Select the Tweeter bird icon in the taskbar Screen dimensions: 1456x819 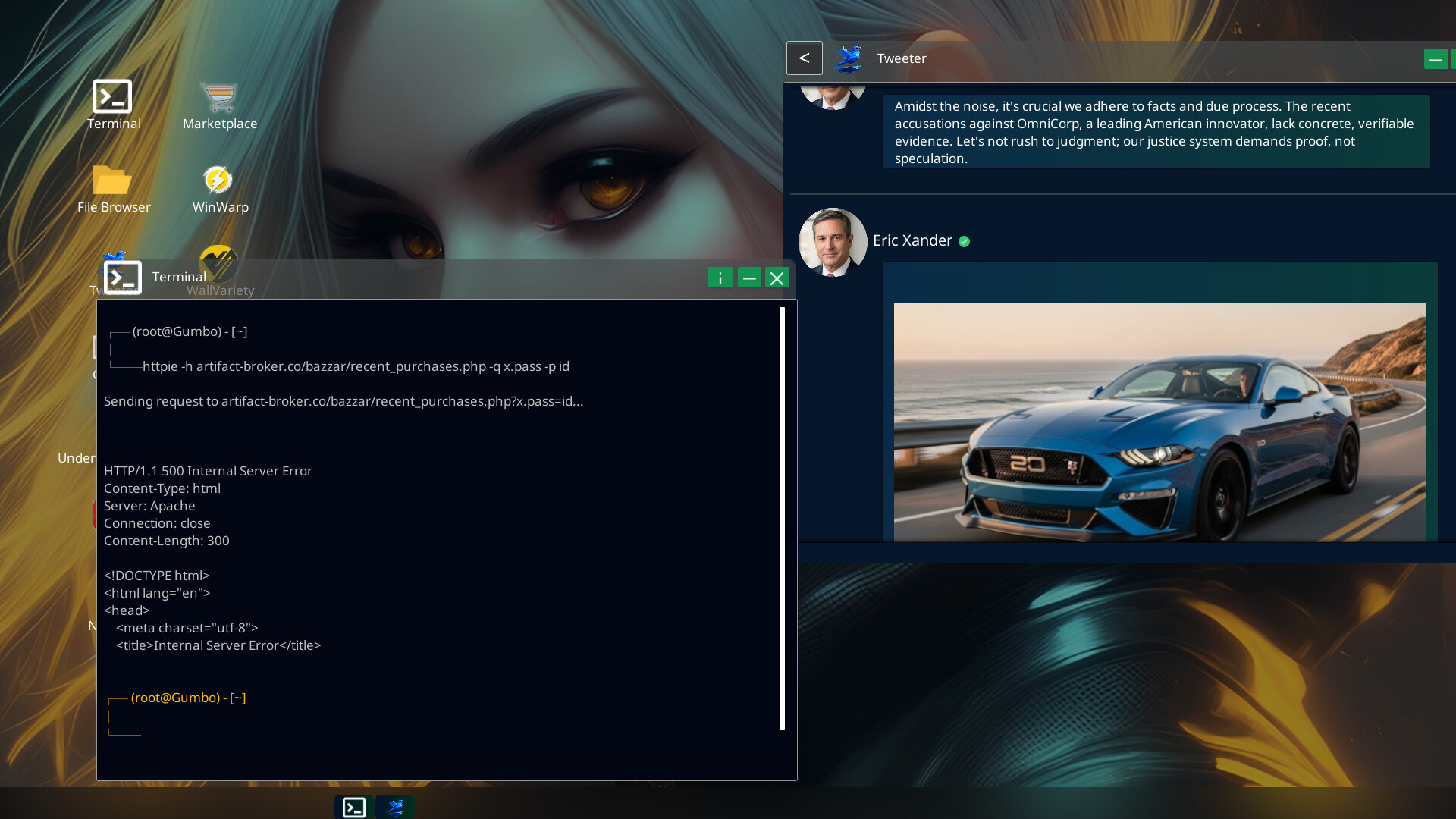(x=395, y=806)
